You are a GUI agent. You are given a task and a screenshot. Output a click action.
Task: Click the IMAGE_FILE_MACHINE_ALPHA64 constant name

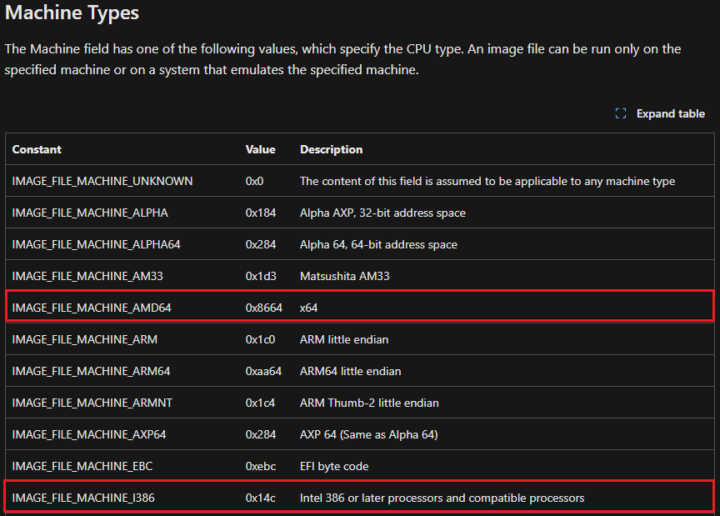point(96,245)
